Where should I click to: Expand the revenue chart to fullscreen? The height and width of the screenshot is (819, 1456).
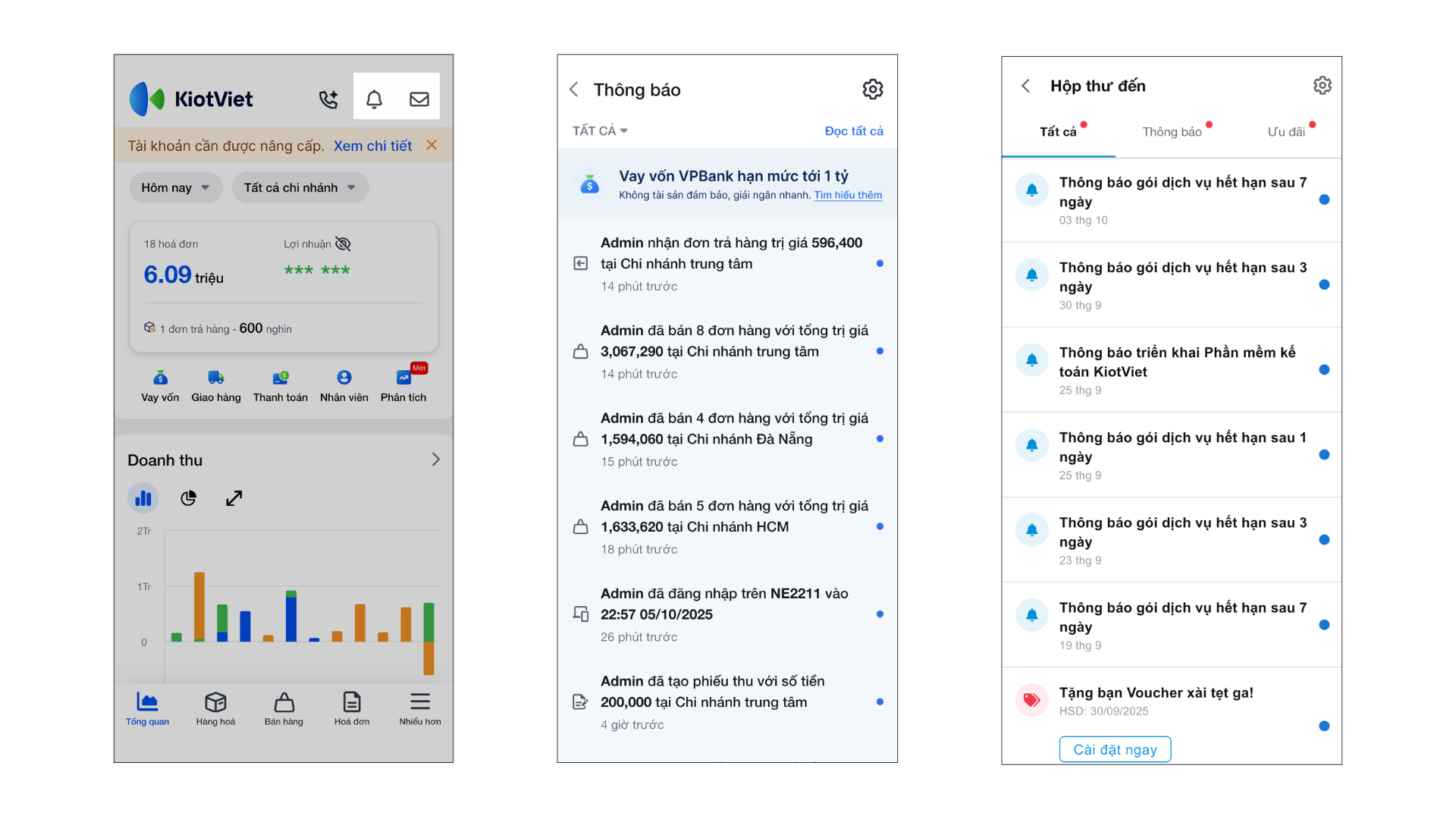pyautogui.click(x=234, y=498)
